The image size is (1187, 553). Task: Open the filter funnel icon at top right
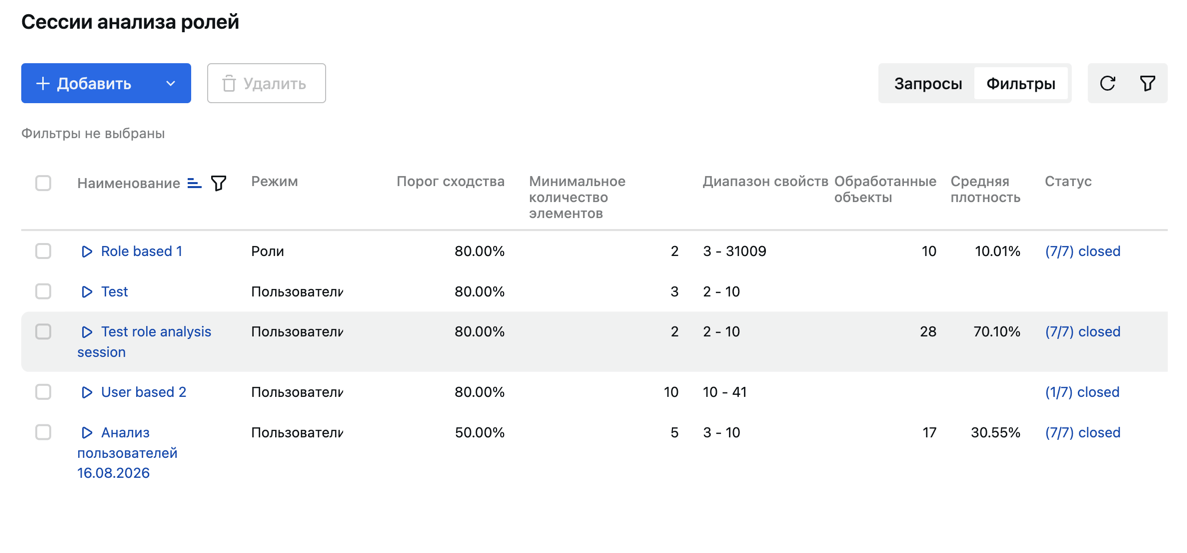pos(1147,83)
